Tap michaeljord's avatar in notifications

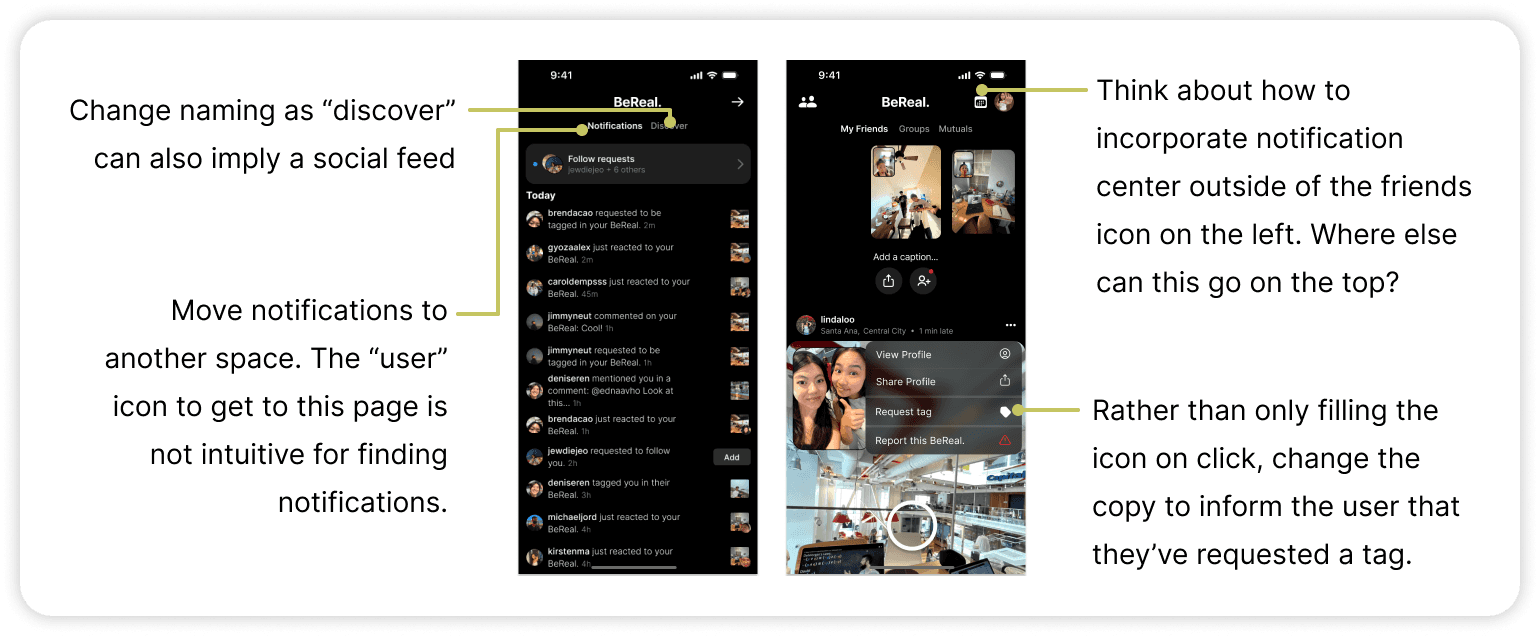[535, 523]
